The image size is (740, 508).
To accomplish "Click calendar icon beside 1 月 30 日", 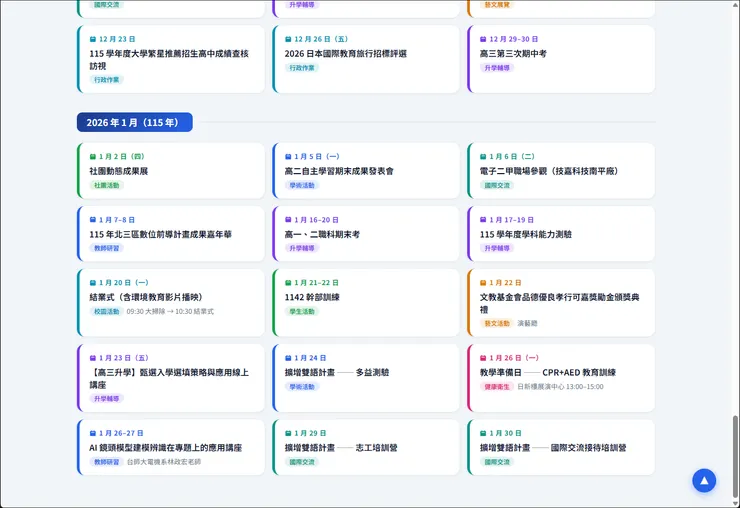I will tap(483, 433).
